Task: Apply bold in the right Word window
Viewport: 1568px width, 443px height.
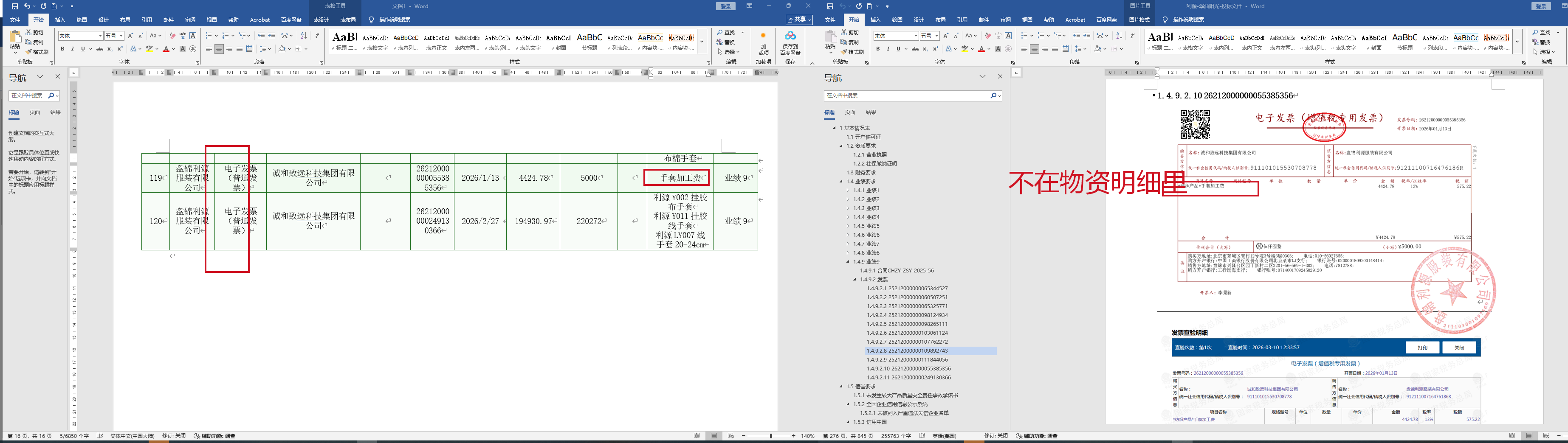Action: (x=878, y=49)
